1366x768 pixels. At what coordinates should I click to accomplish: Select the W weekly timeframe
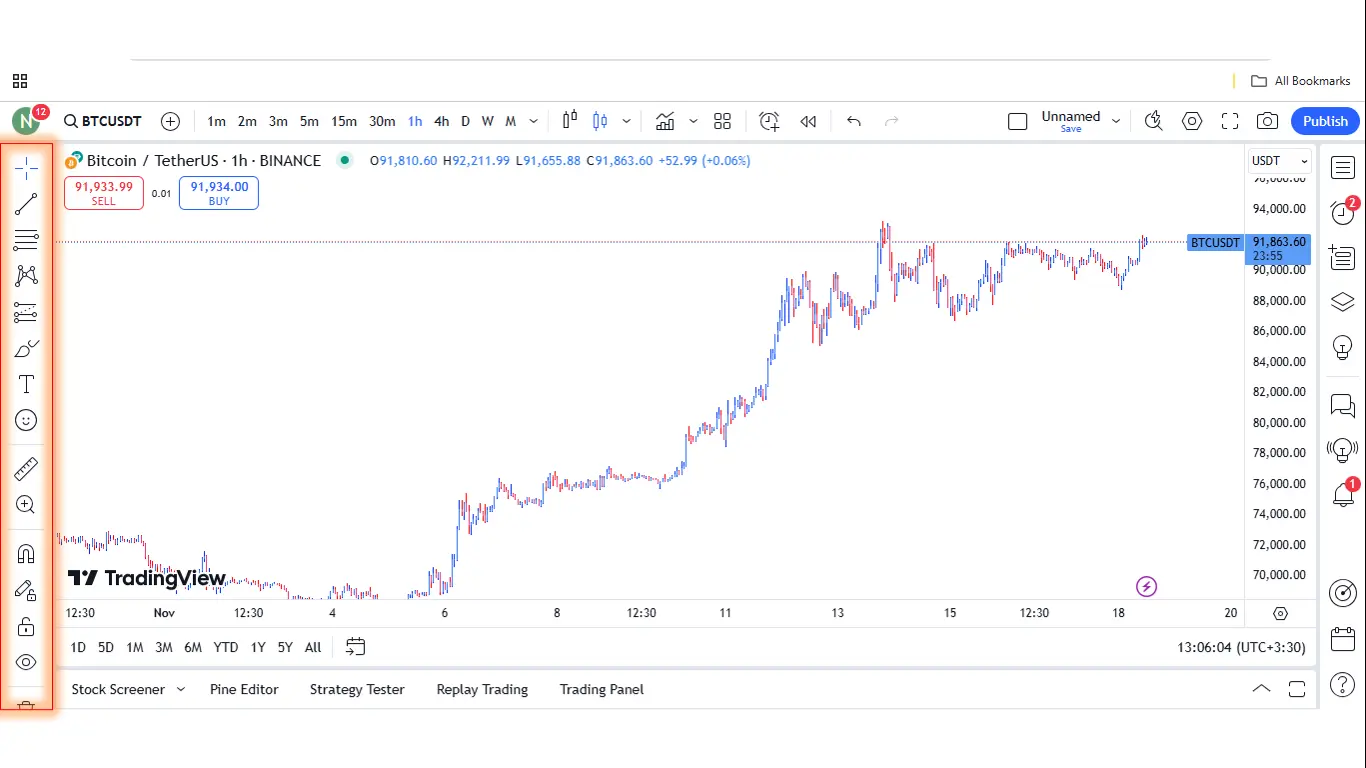pos(488,121)
